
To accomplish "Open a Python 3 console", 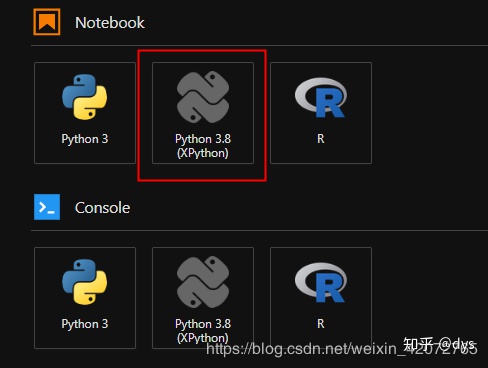I will coord(85,298).
